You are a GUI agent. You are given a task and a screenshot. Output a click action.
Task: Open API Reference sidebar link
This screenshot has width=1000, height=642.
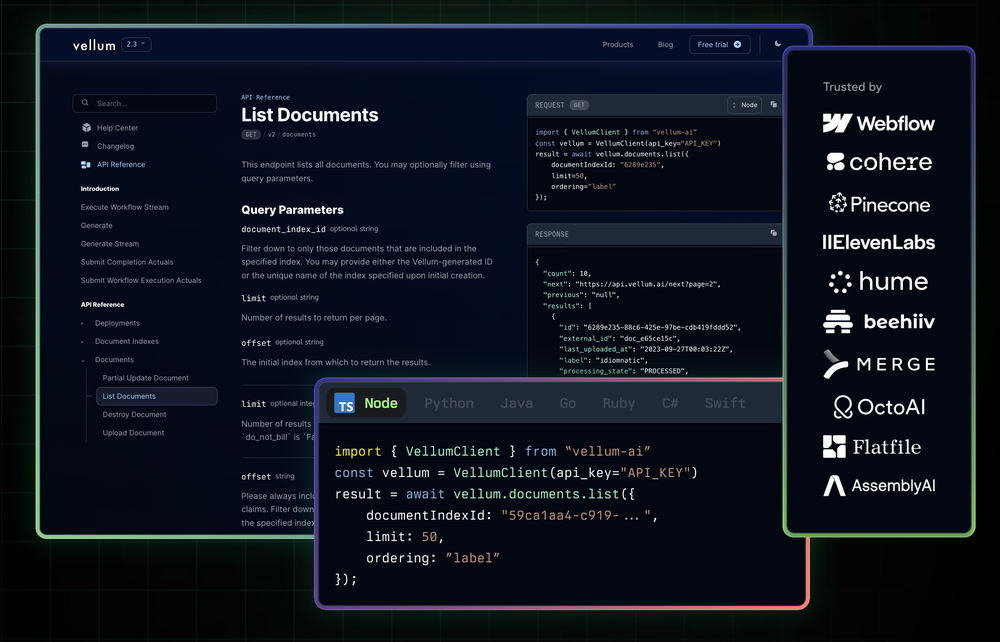coord(121,164)
